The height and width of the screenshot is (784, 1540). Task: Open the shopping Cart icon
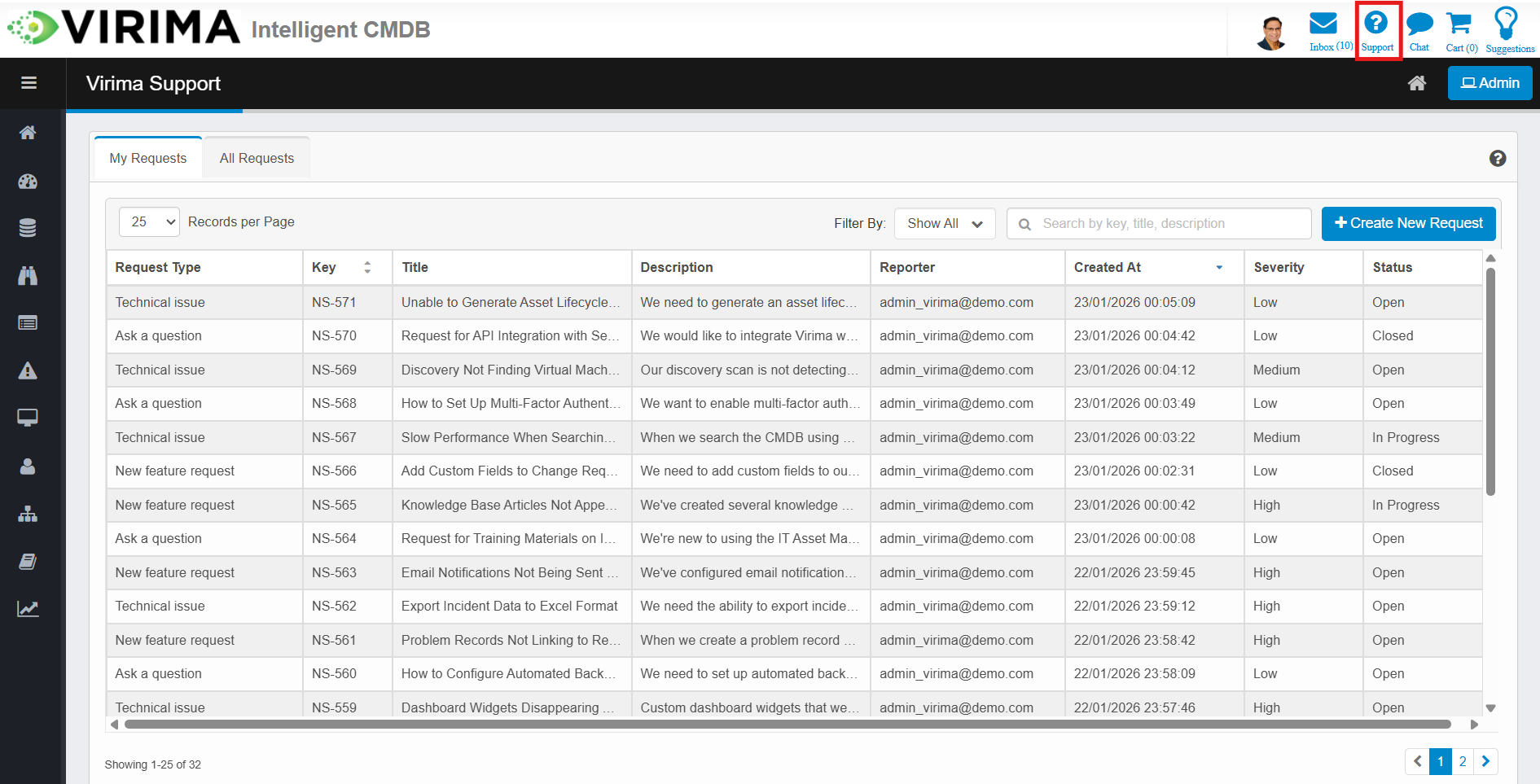1459,24
